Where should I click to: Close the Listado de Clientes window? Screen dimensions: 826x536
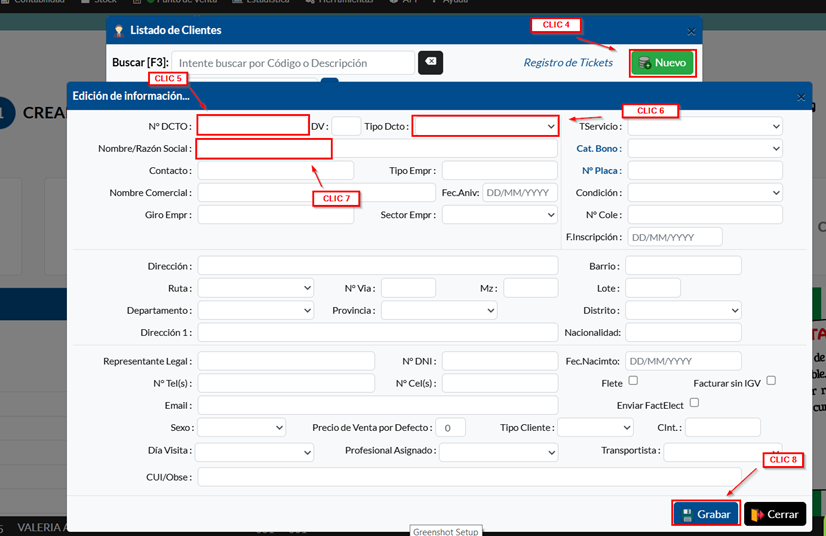coord(691,31)
